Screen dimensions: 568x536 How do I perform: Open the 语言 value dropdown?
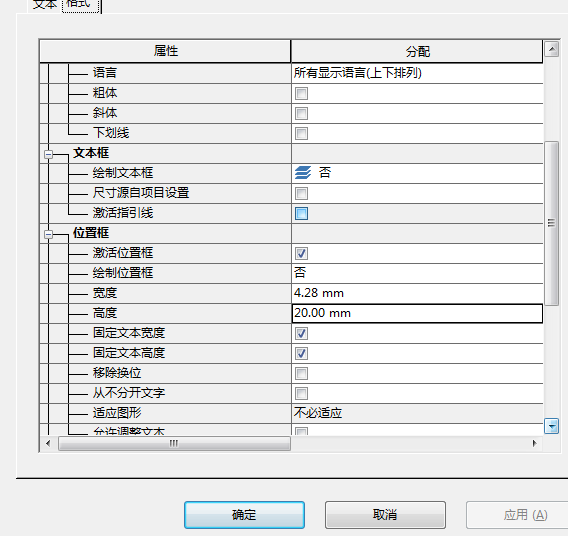417,73
